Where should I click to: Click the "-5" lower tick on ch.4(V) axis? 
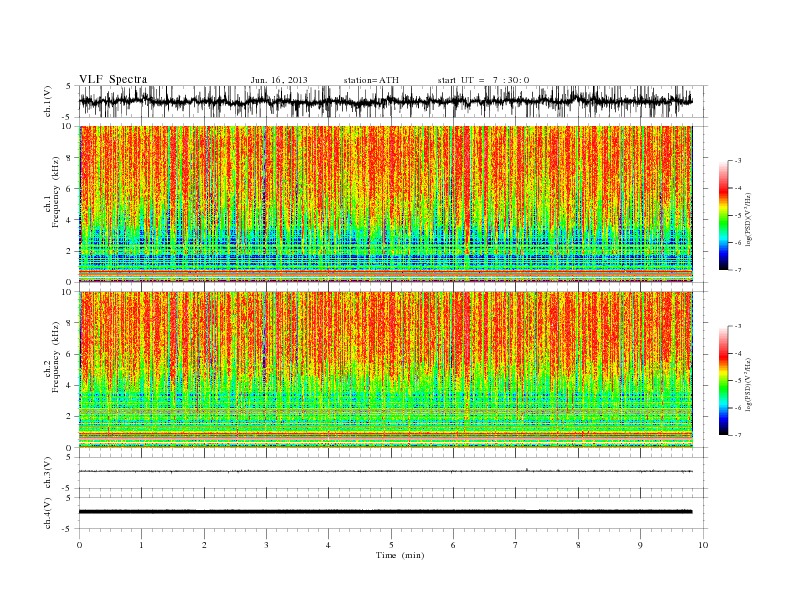[x=68, y=530]
